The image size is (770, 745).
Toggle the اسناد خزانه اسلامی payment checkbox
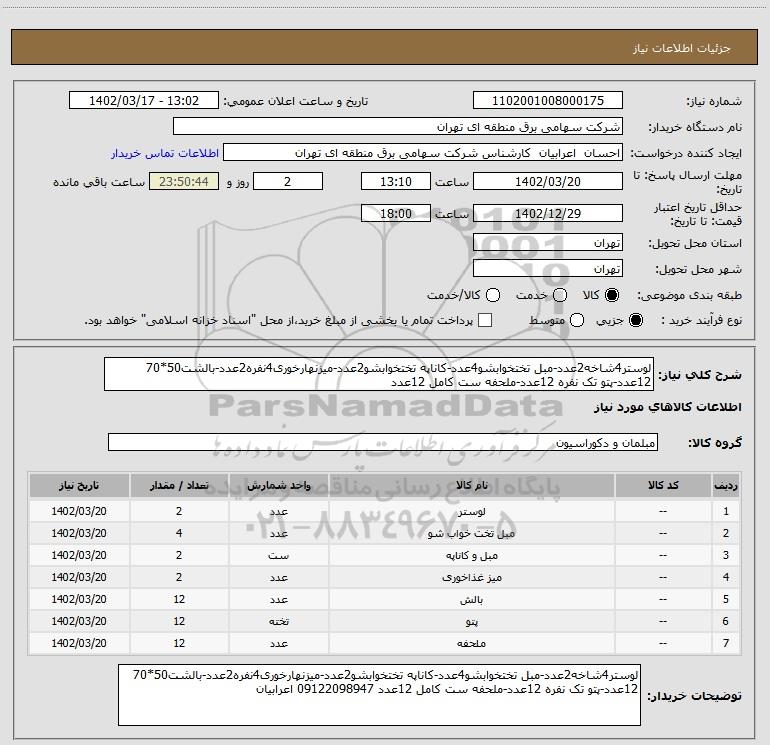point(485,320)
